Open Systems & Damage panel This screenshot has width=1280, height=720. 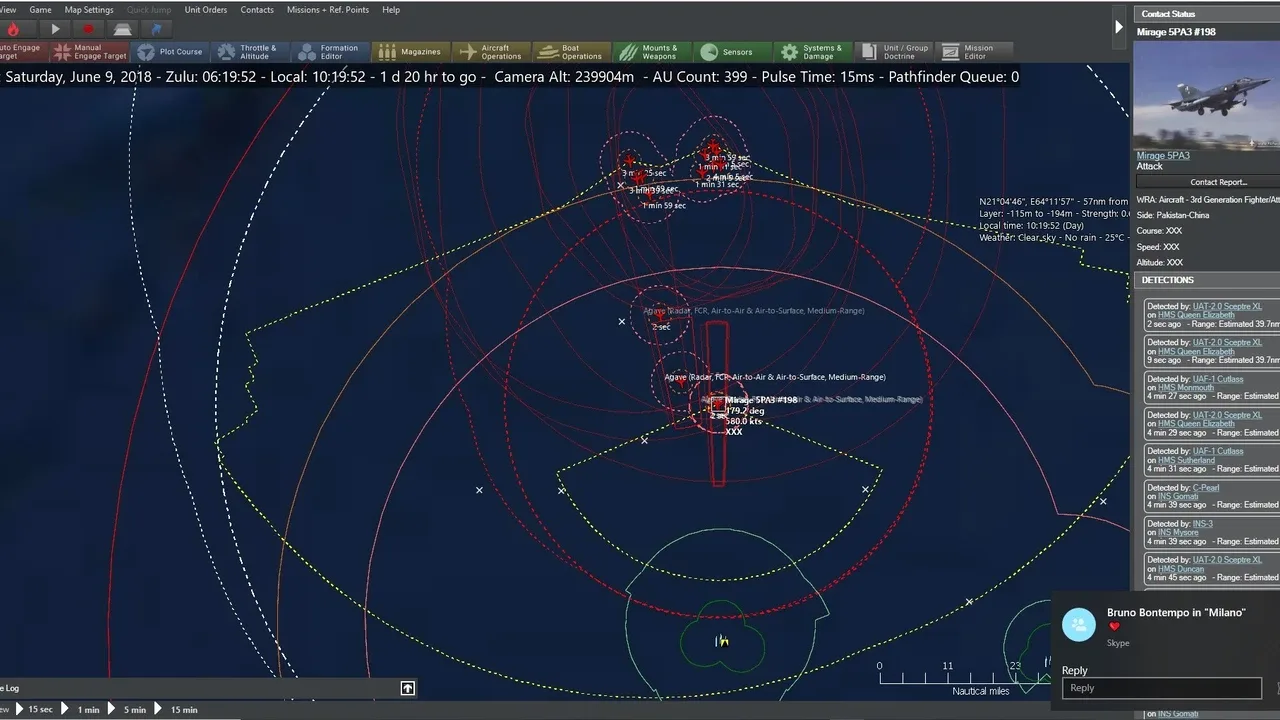[811, 52]
